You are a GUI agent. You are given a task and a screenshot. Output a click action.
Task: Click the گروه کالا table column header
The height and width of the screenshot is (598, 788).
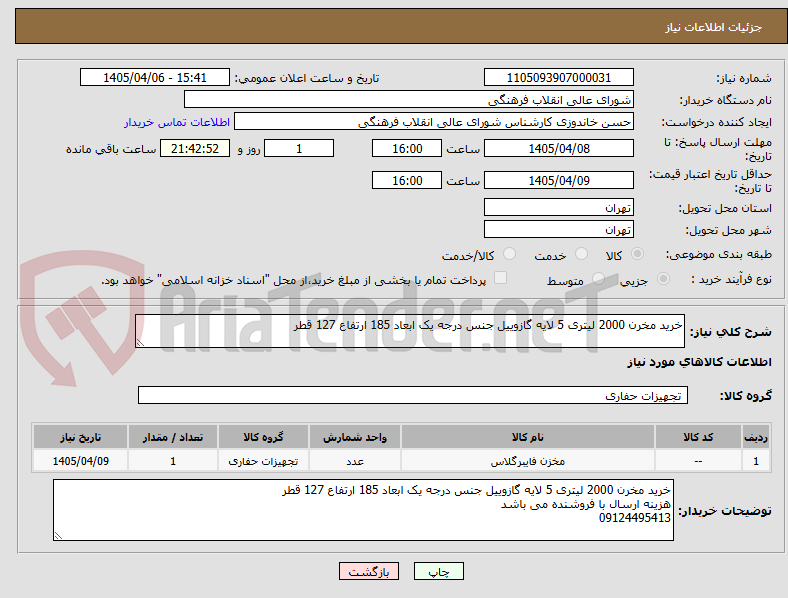coord(263,437)
